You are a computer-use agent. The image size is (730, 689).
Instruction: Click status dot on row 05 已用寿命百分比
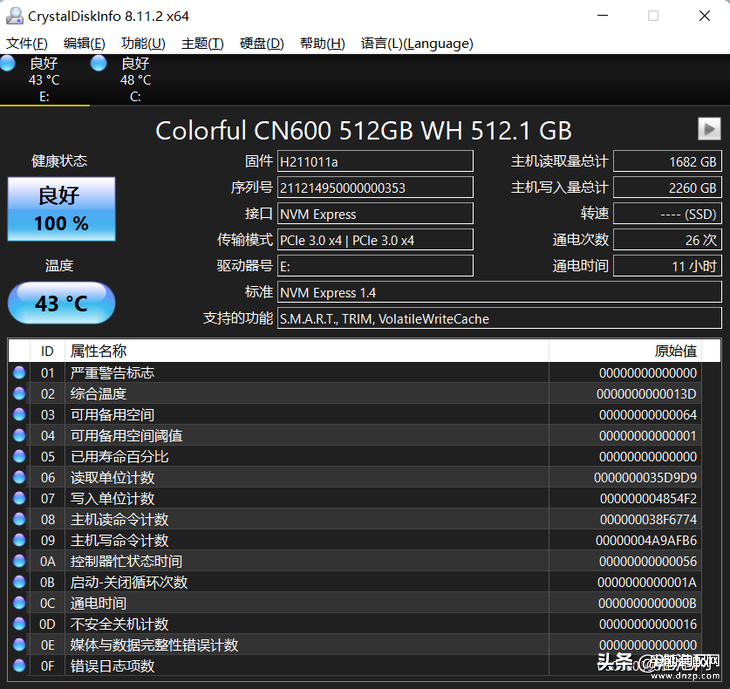pyautogui.click(x=19, y=456)
